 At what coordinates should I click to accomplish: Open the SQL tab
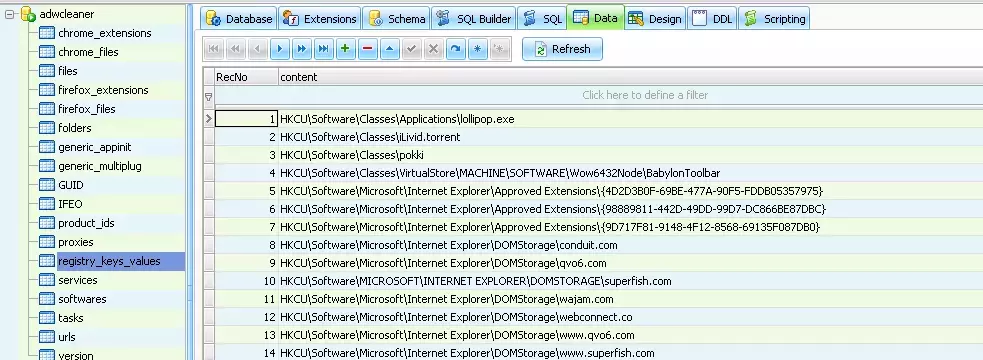click(x=541, y=19)
